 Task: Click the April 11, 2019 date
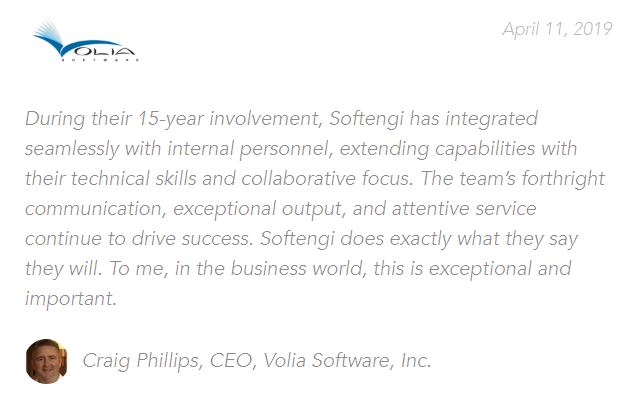tap(557, 29)
